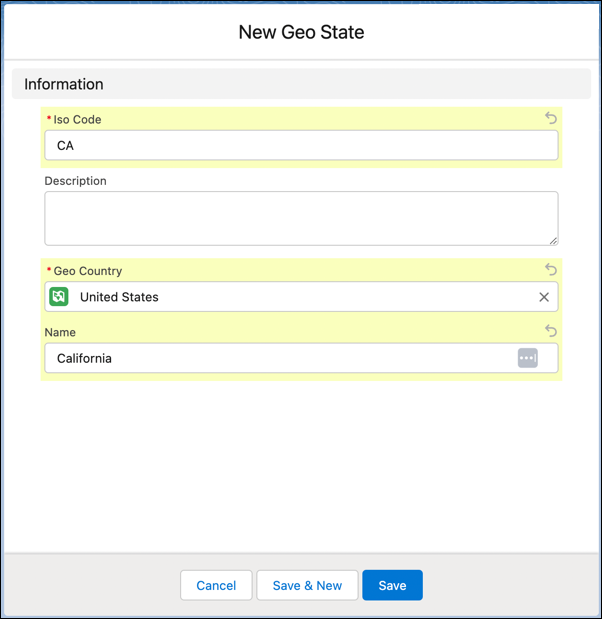Click the Geo Country label

click(88, 271)
